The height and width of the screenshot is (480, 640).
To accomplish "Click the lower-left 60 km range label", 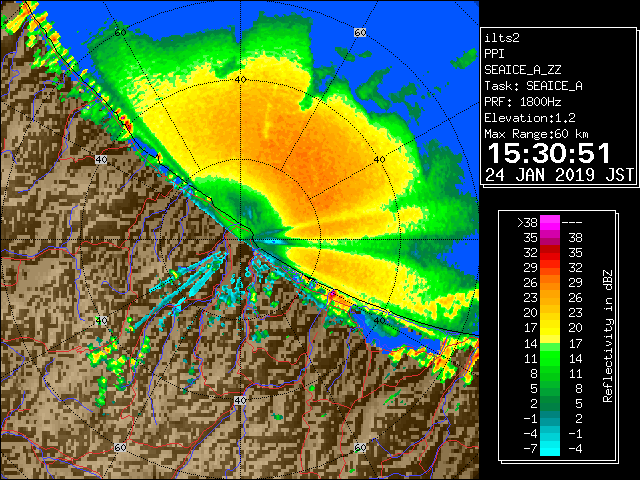I will 120,447.
